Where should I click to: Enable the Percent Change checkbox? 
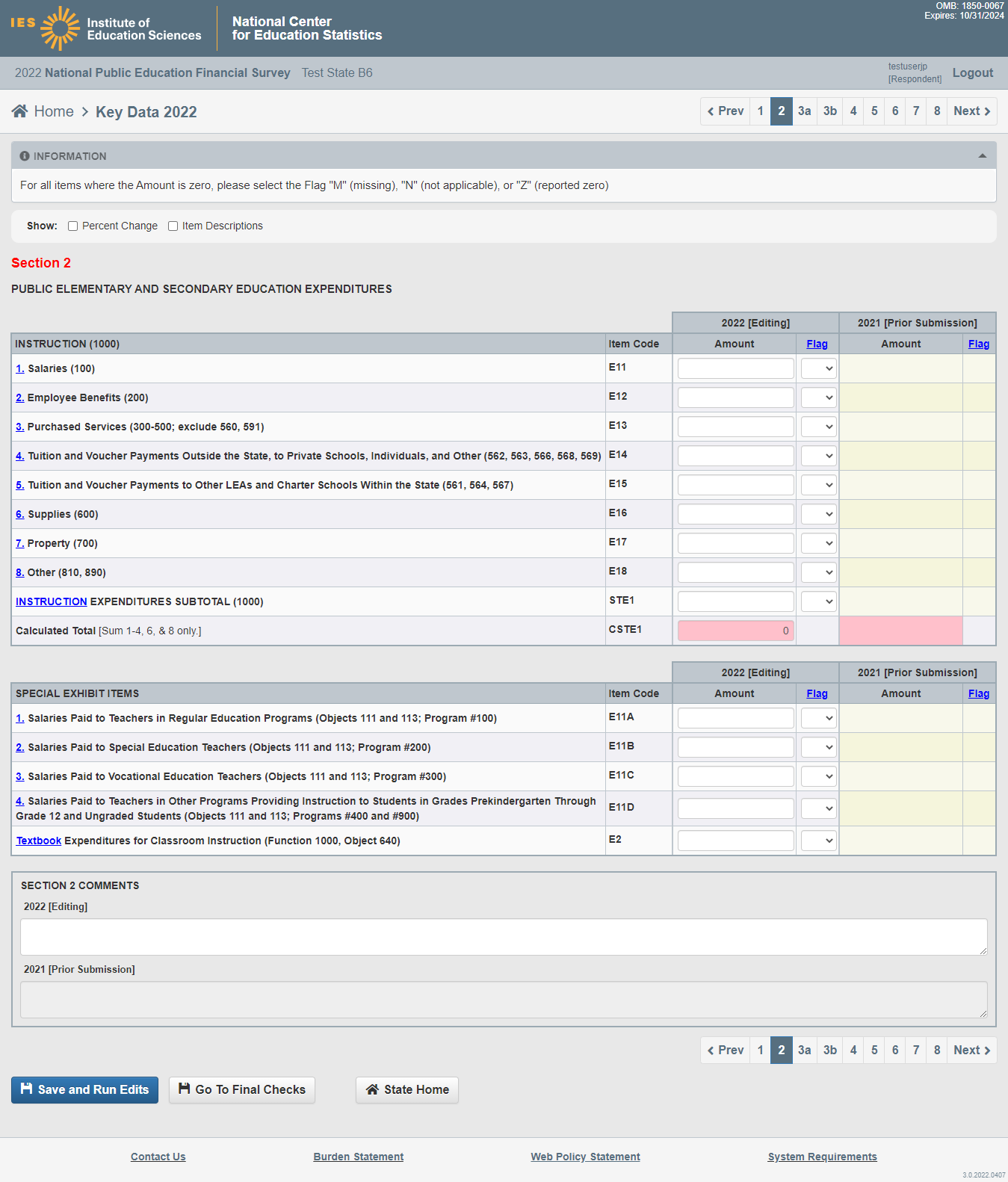tap(73, 226)
